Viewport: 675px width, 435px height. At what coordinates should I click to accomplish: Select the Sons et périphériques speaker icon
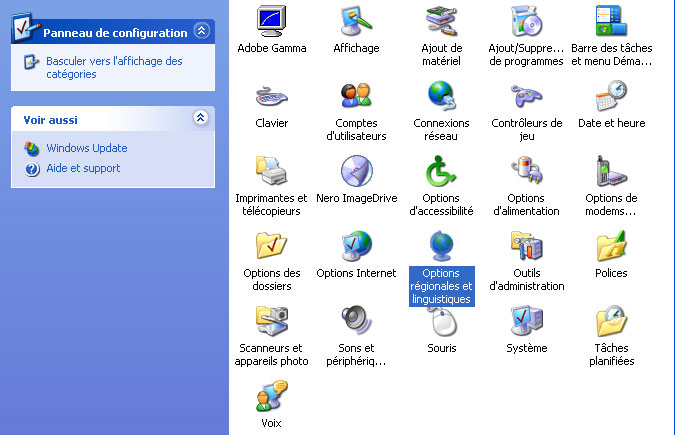(x=356, y=320)
